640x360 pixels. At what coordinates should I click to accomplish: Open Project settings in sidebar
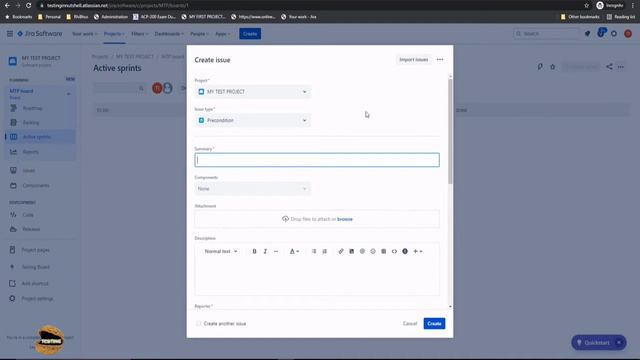[40, 298]
